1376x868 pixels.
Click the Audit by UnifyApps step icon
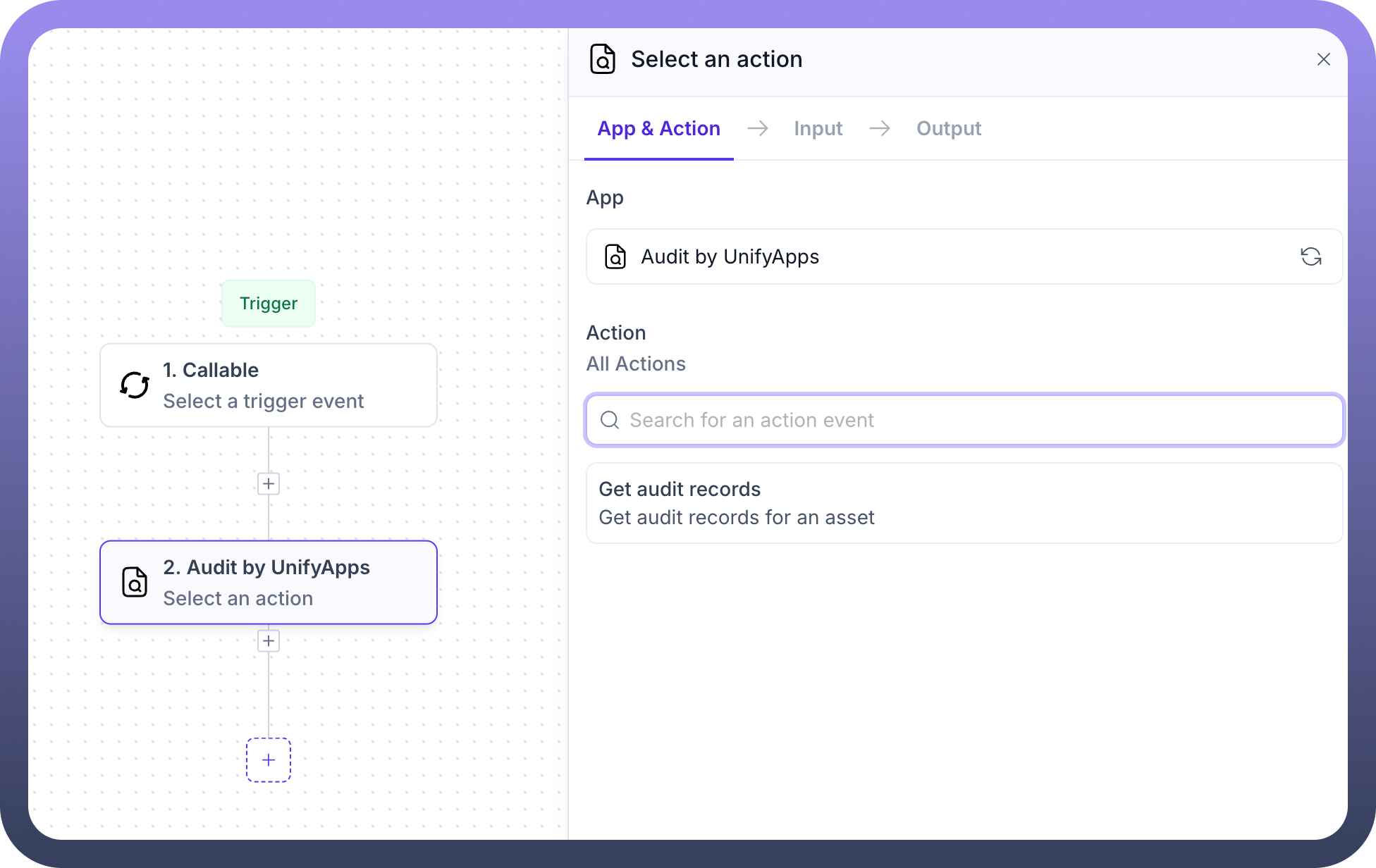click(x=135, y=583)
